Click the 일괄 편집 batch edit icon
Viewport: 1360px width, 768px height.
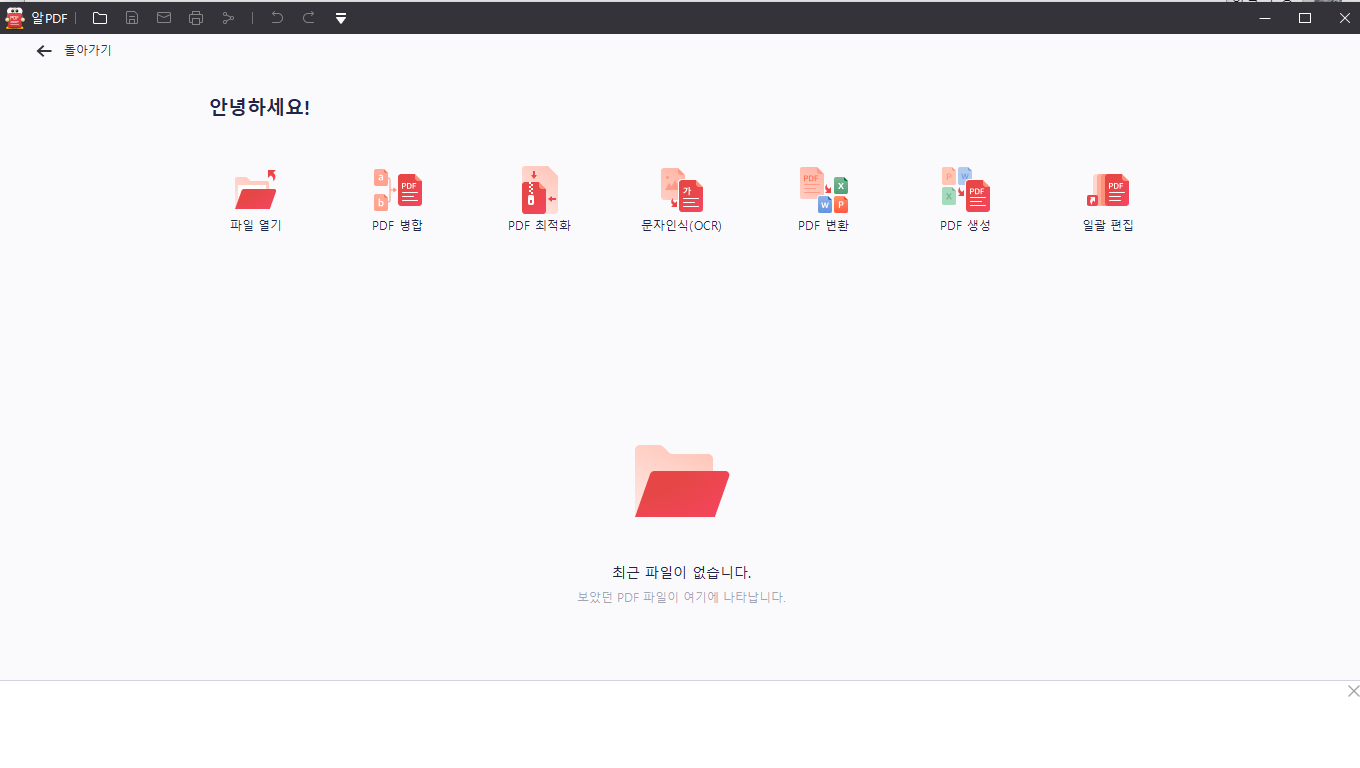(x=1108, y=190)
